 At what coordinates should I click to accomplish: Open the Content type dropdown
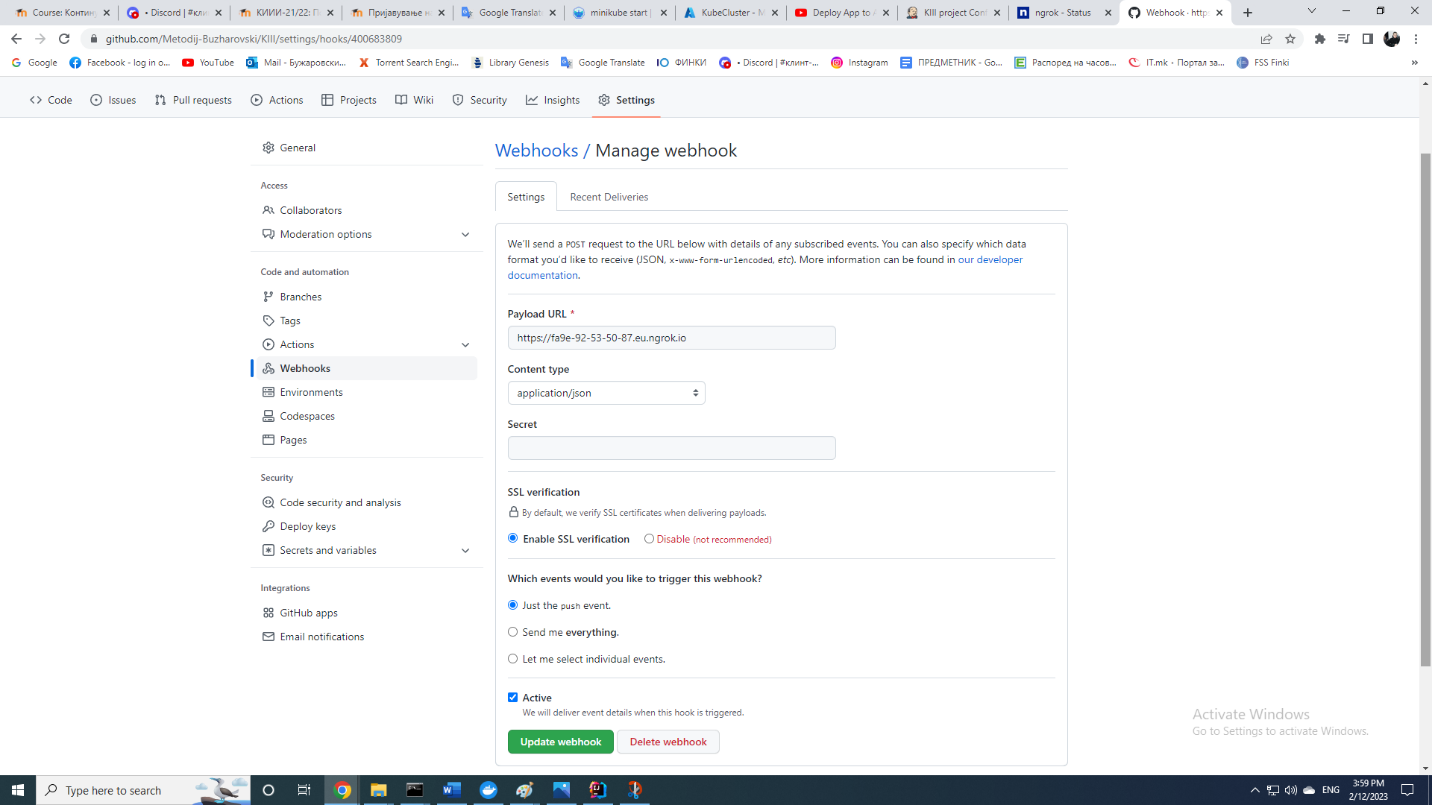[x=606, y=392]
